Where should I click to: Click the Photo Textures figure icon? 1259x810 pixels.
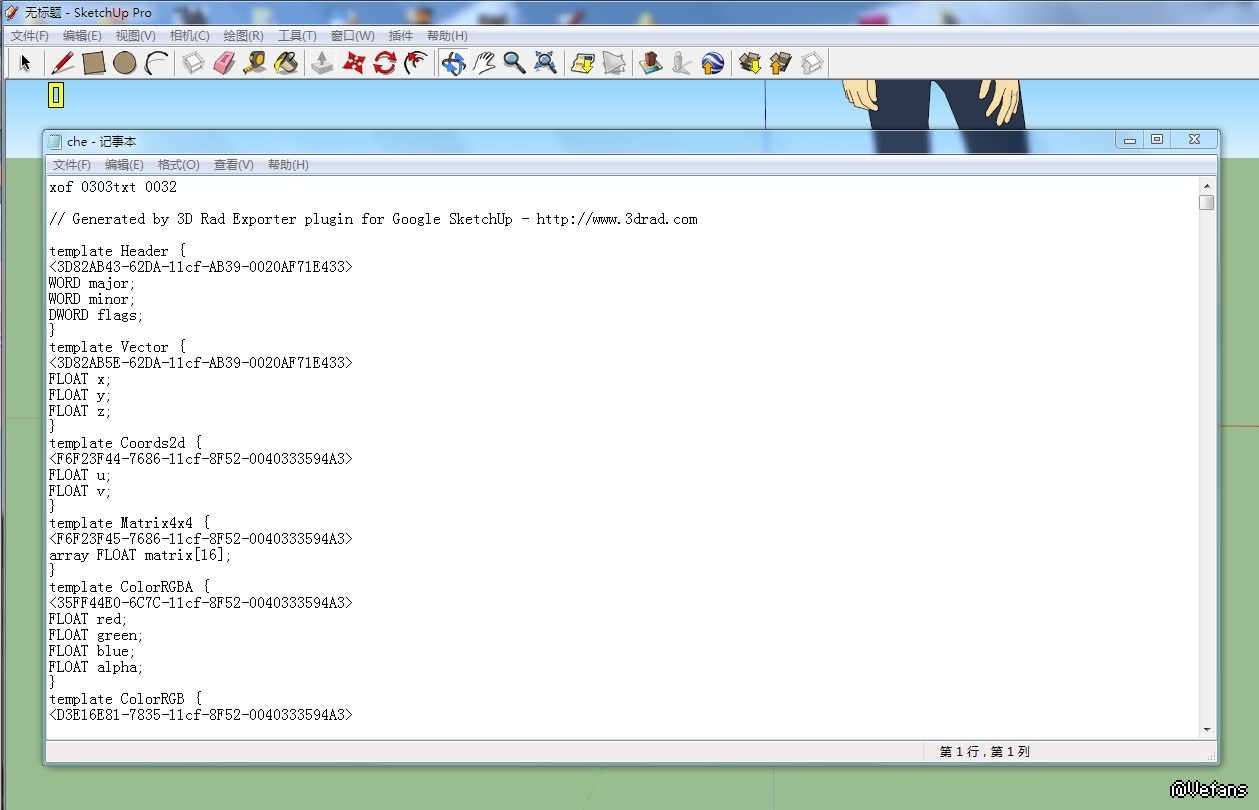tap(682, 63)
